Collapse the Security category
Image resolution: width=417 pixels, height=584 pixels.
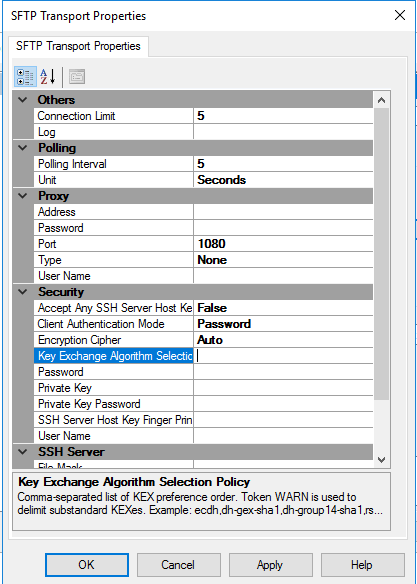tap(23, 292)
